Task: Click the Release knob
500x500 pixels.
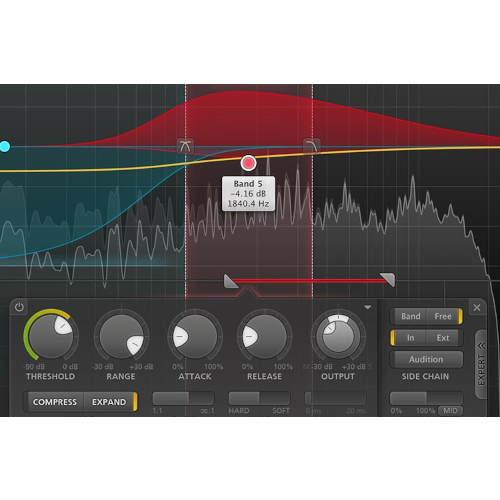Action: 265,337
